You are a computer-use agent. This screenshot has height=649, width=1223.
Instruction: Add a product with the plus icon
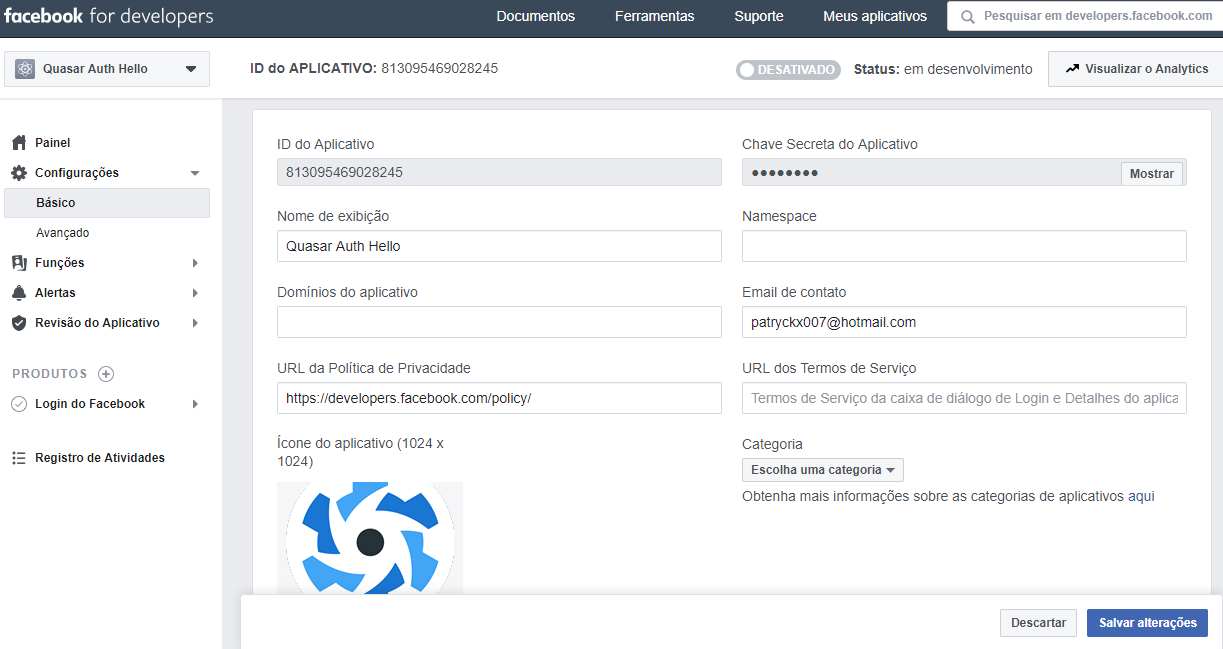point(106,374)
